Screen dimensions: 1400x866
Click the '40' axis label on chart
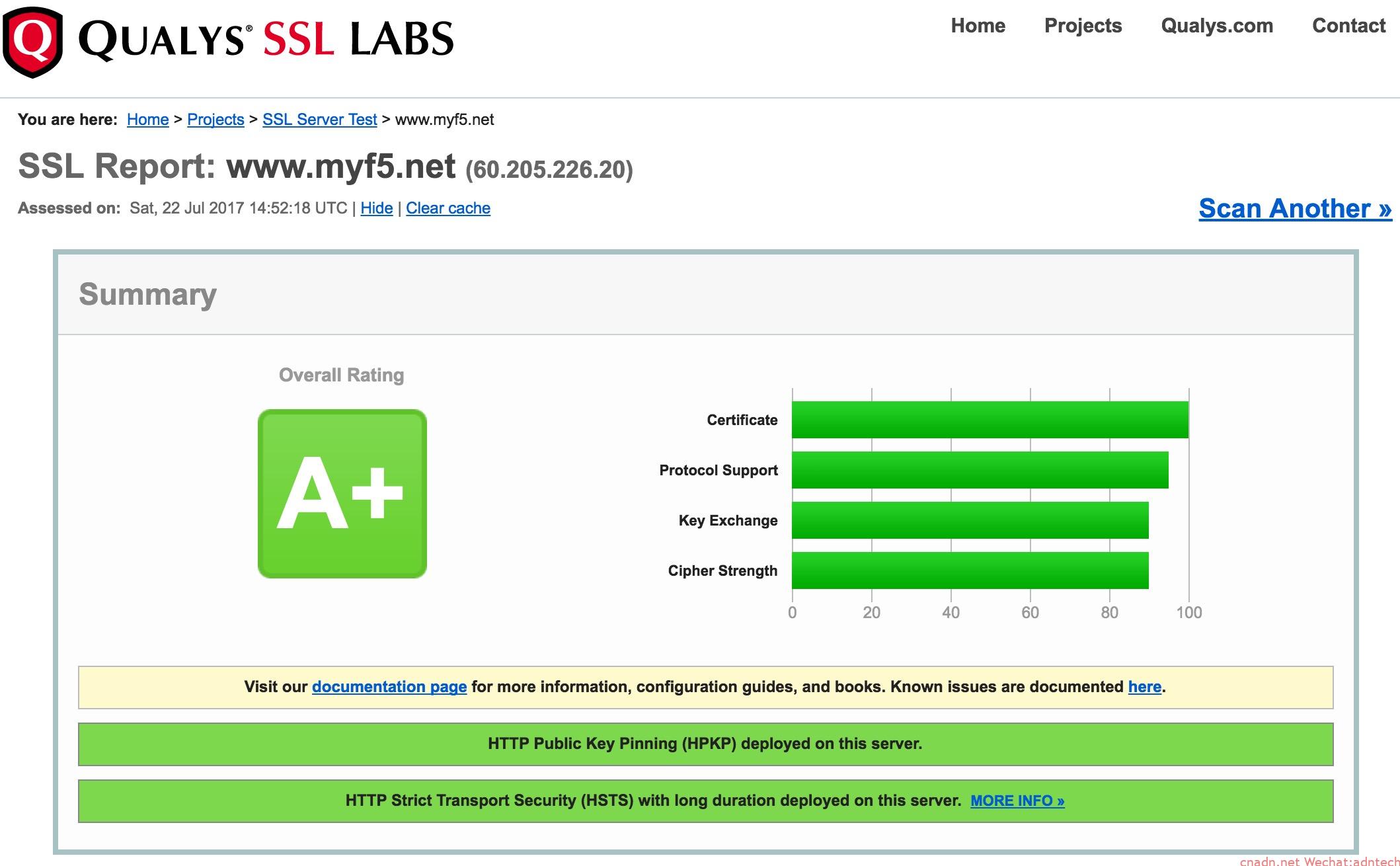951,613
